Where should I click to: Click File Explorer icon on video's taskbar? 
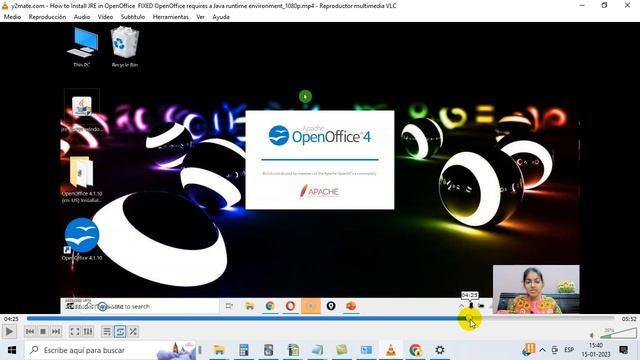click(x=249, y=306)
